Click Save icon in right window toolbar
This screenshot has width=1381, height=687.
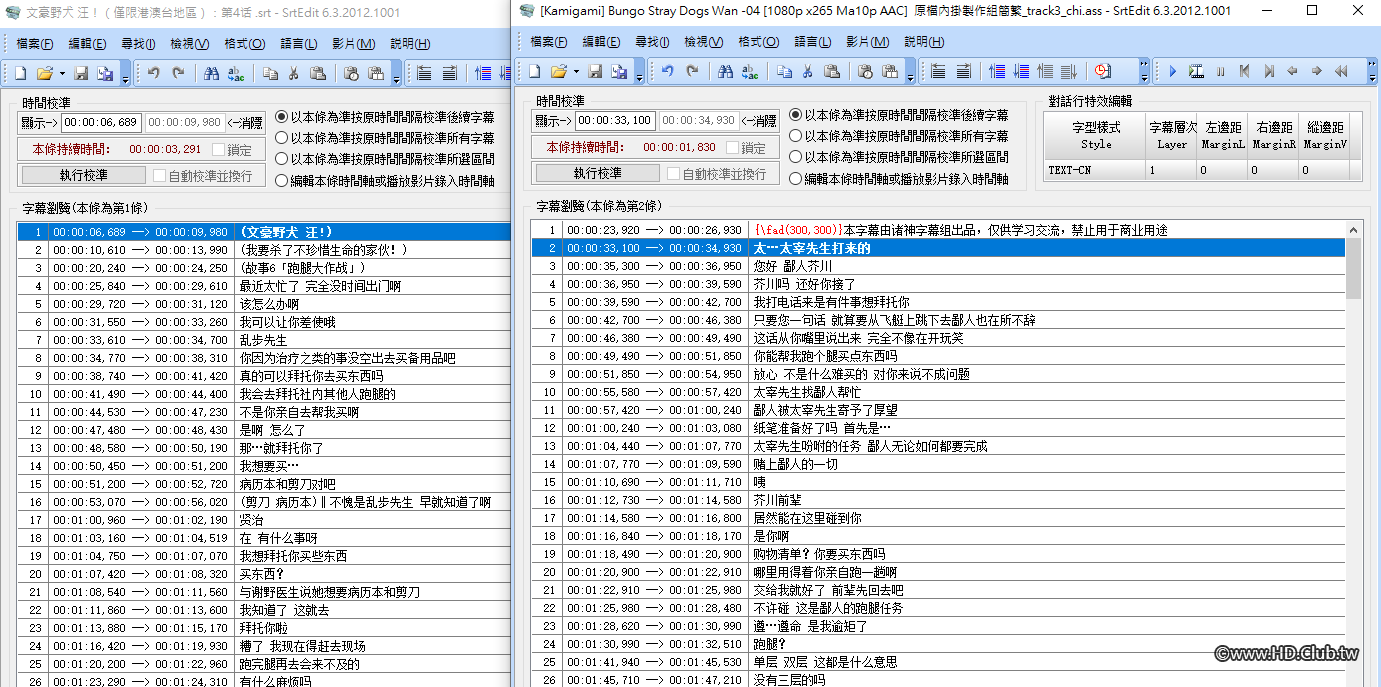coord(595,71)
